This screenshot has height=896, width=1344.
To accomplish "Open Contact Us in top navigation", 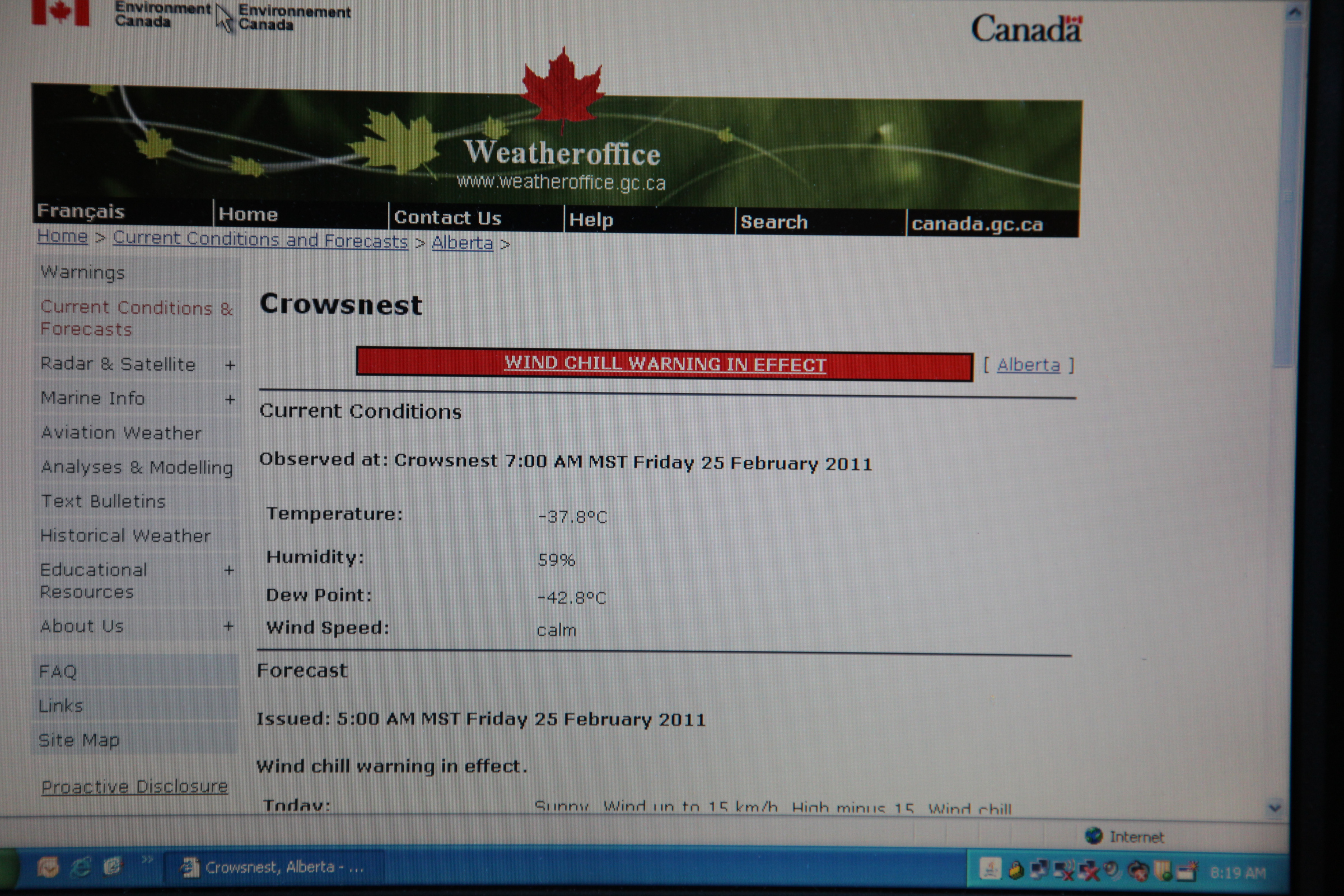I will (447, 218).
